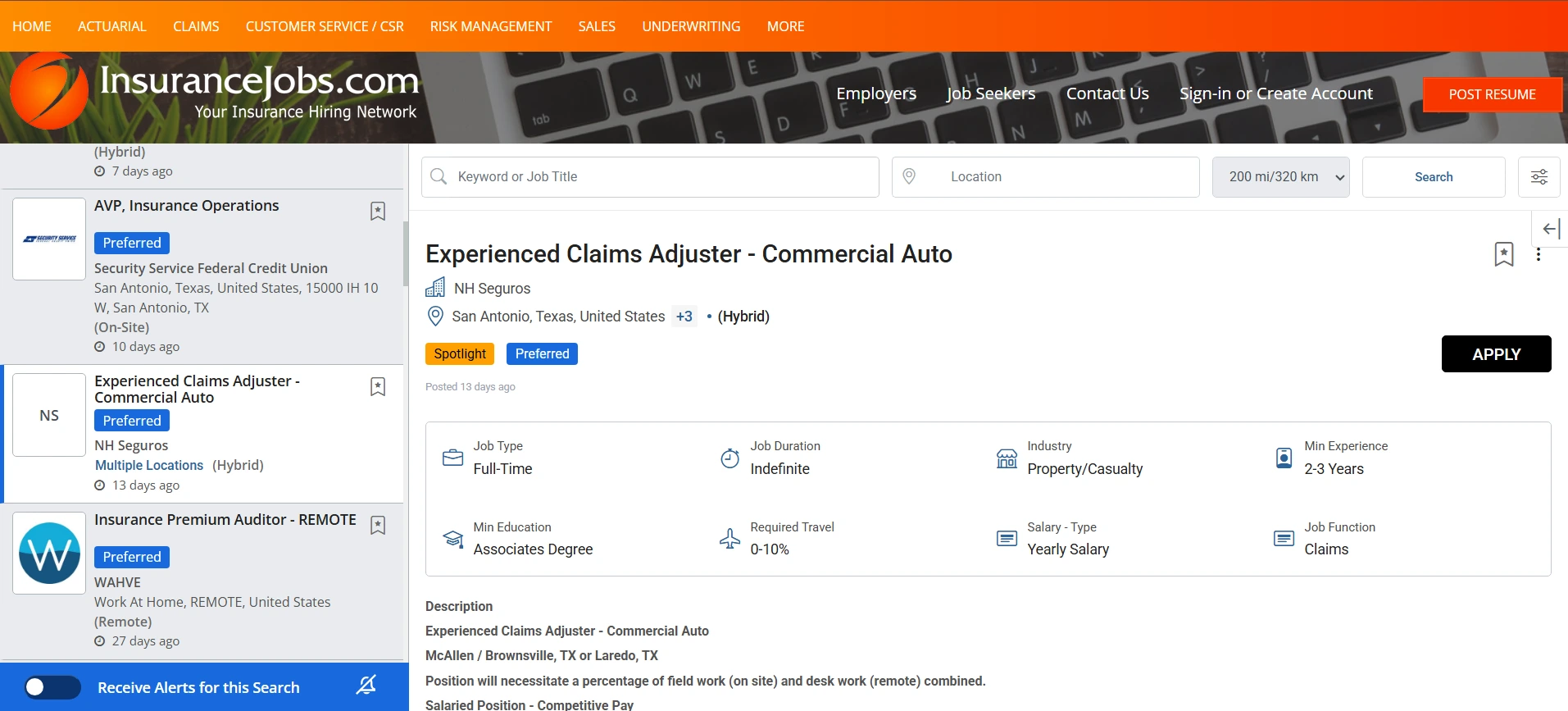
Task: Open the 200 mi/320 km radius dropdown
Action: pyautogui.click(x=1281, y=177)
